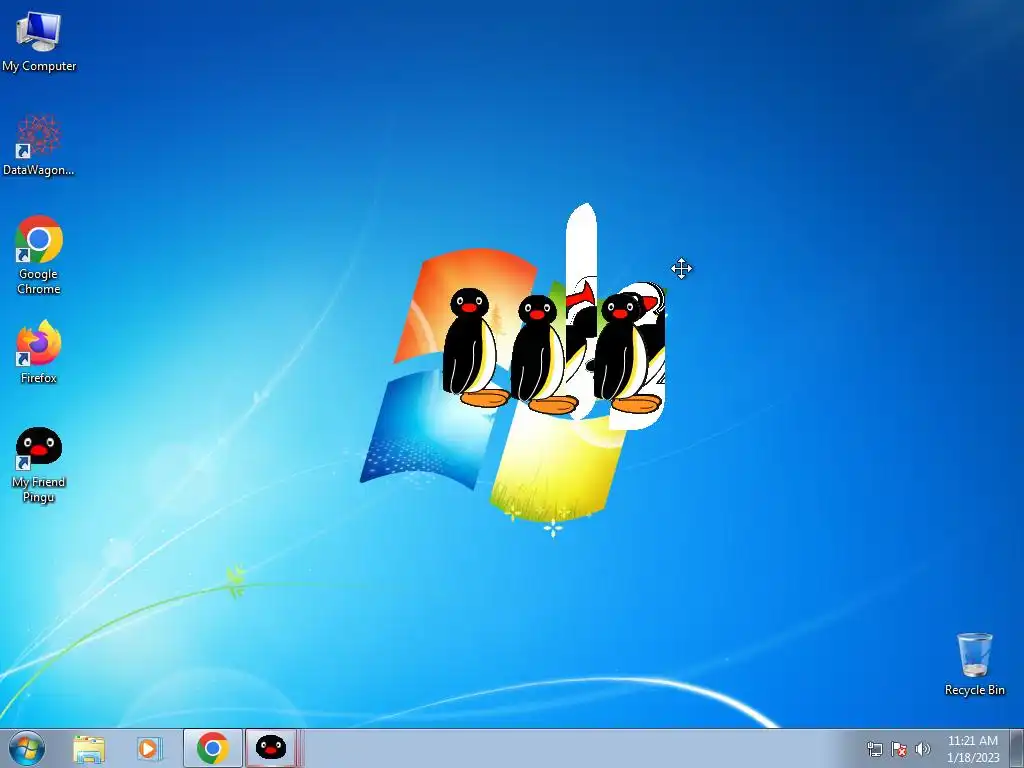Open the network status tray icon
This screenshot has width=1024, height=768.
[874, 749]
